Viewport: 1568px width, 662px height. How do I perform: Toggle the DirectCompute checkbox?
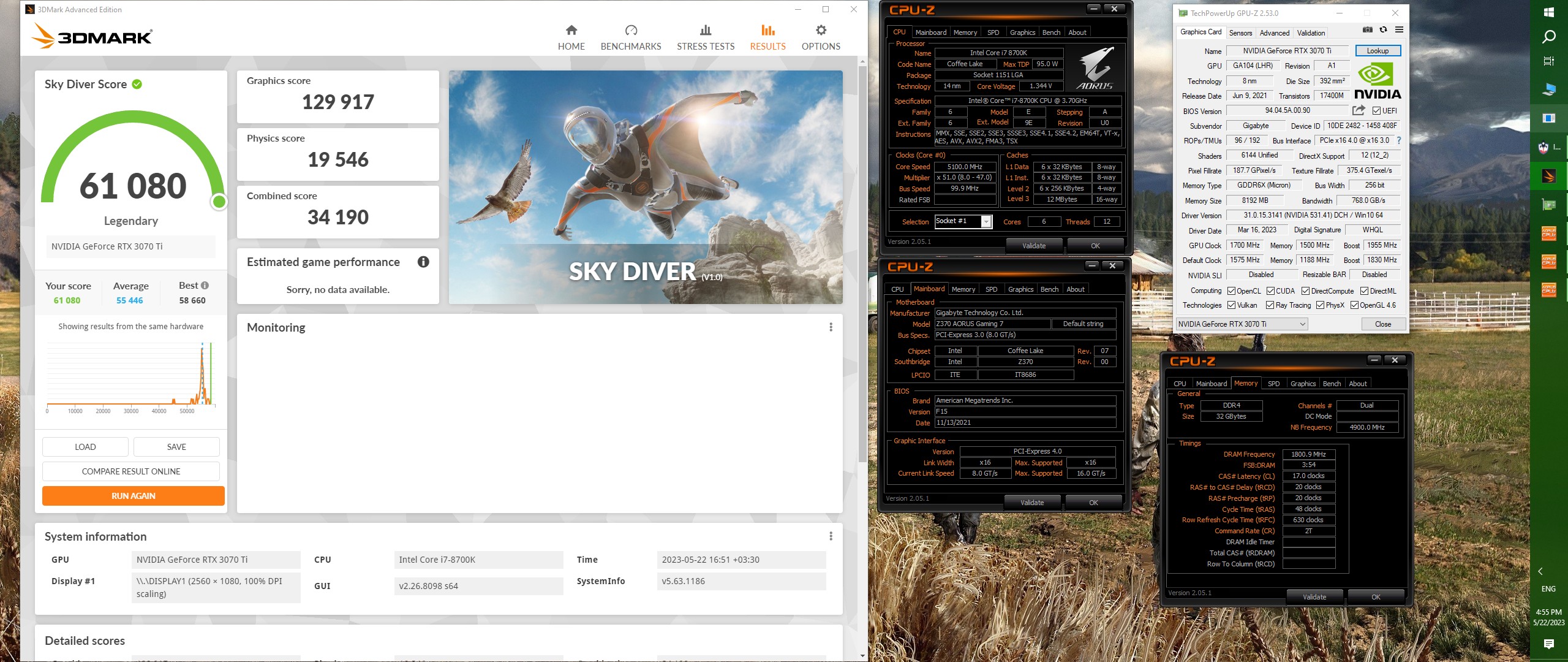tap(1305, 291)
